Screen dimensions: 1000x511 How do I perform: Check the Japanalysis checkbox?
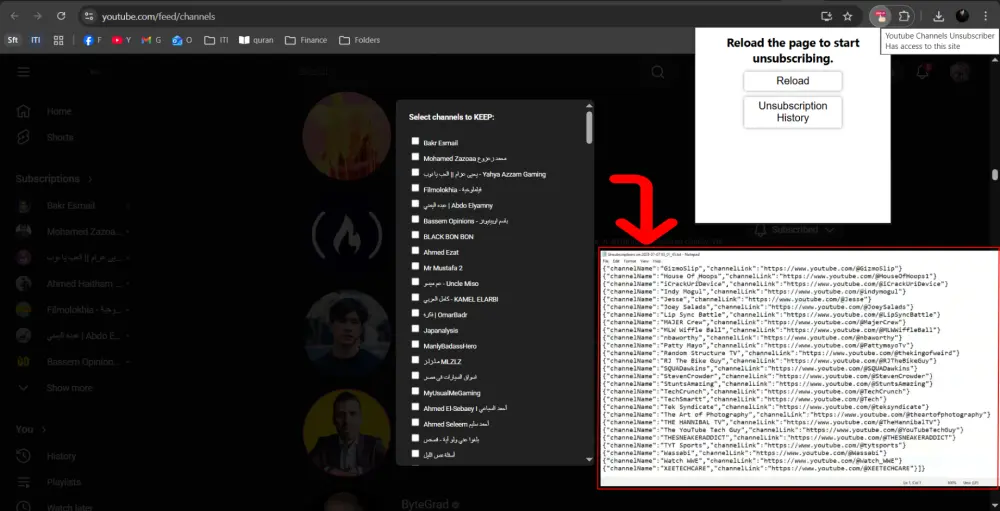tap(416, 329)
